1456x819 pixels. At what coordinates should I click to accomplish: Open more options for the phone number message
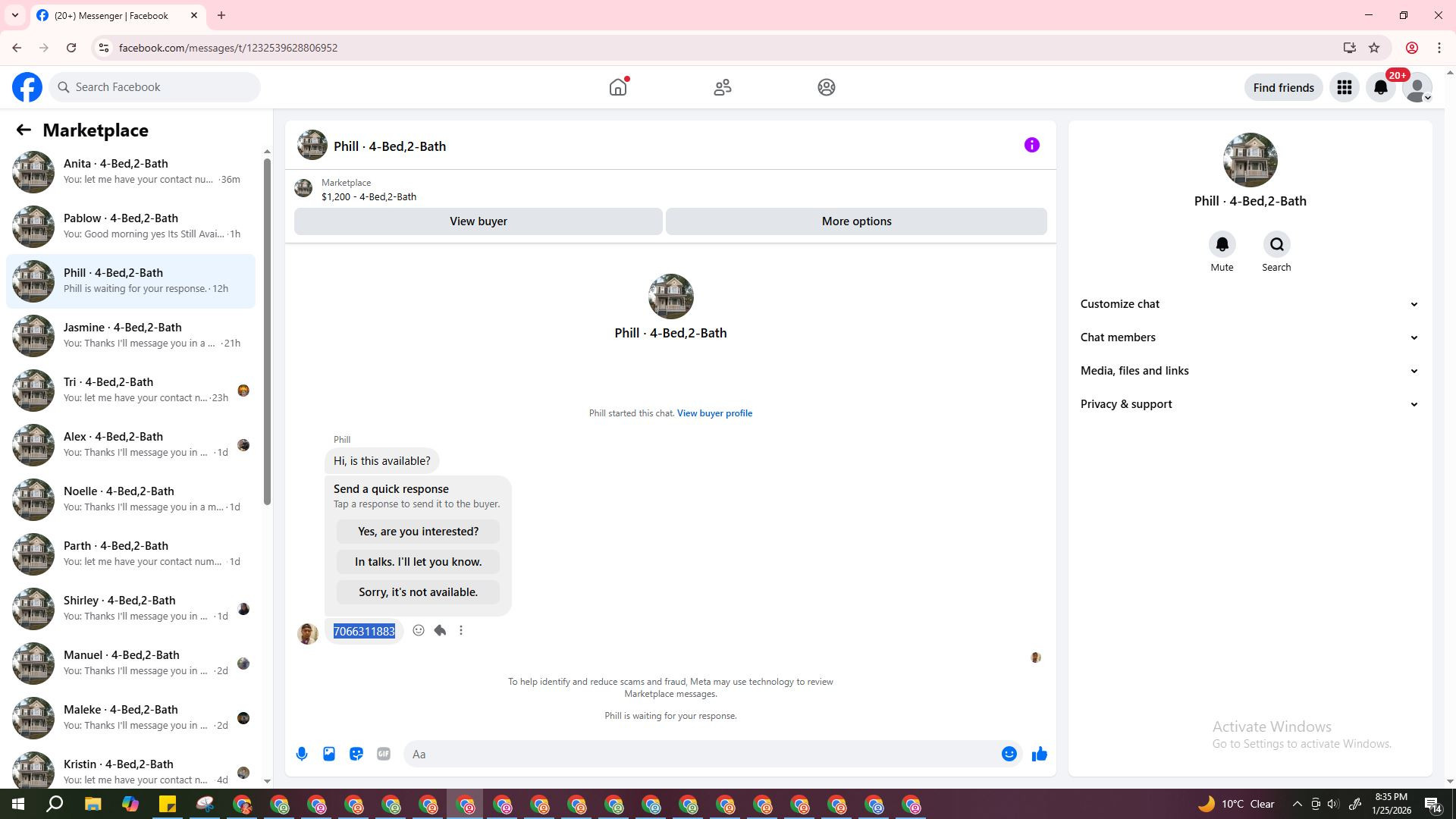tap(461, 630)
